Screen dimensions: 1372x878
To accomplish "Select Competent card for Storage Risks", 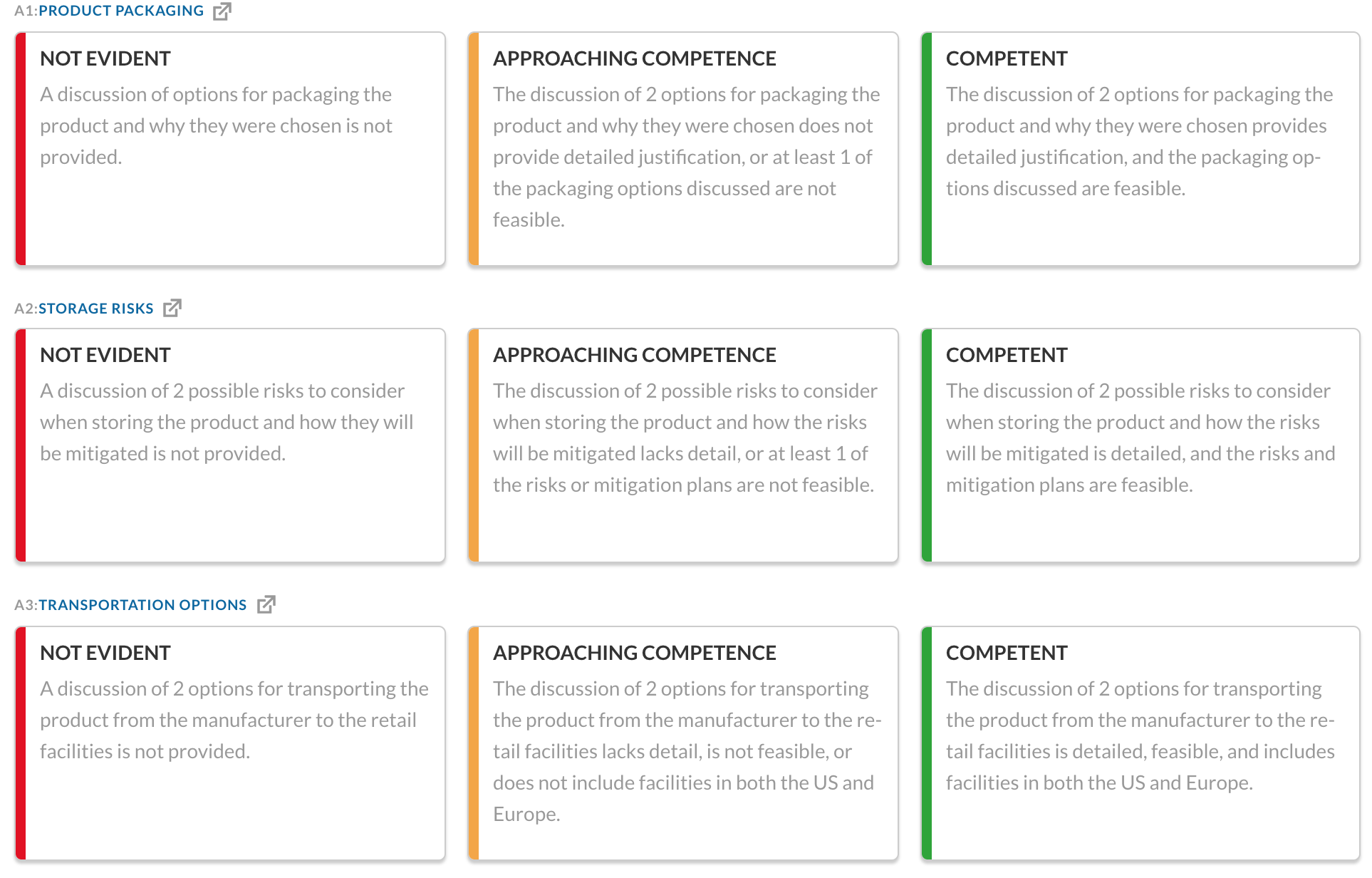I will click(1140, 445).
